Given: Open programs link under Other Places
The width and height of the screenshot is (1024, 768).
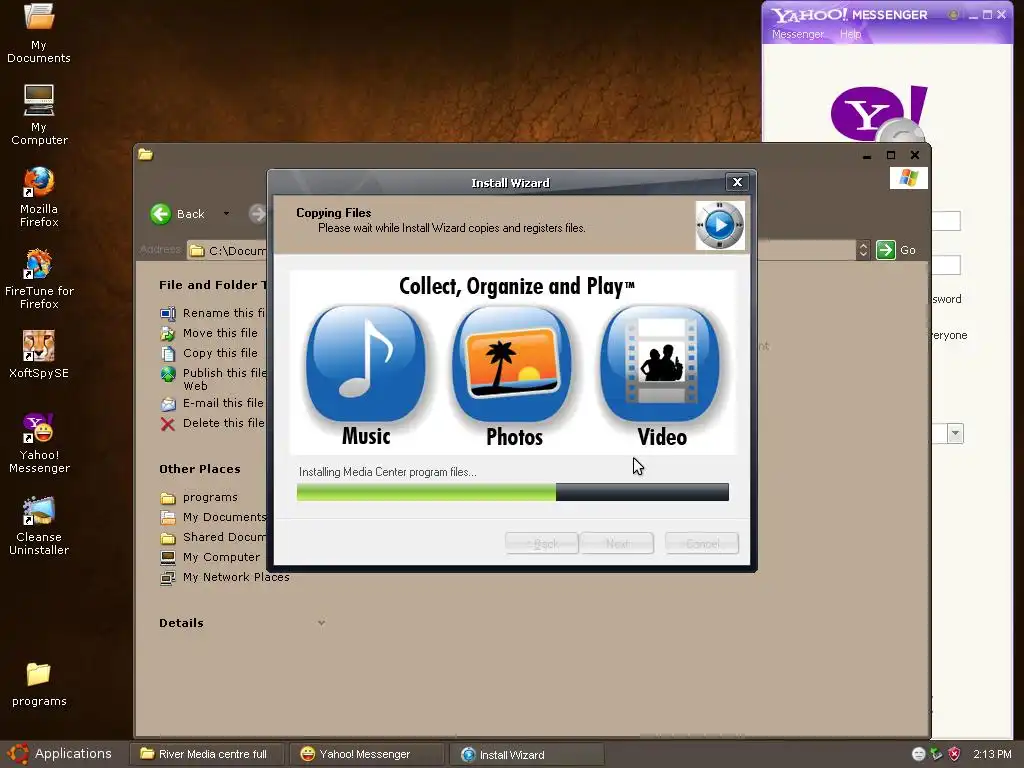Looking at the screenshot, I should [210, 498].
